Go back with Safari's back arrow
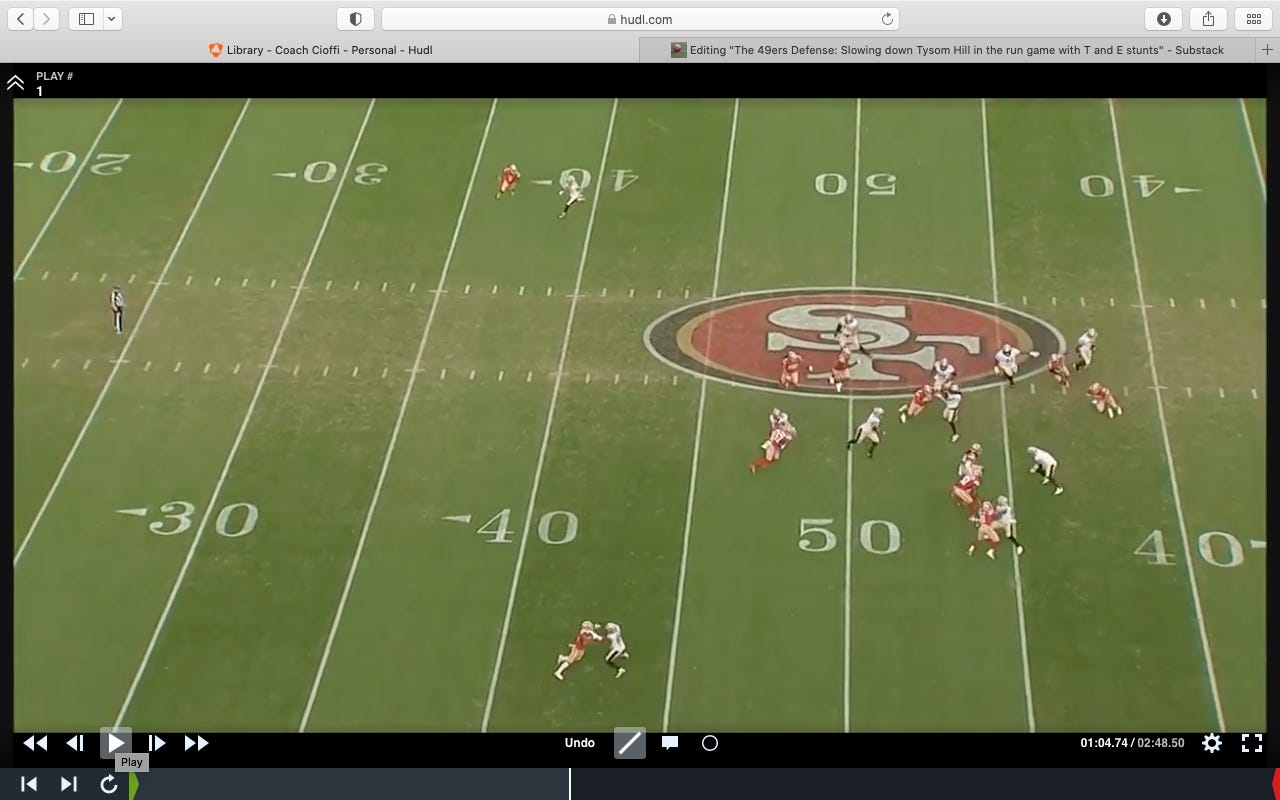 point(21,19)
